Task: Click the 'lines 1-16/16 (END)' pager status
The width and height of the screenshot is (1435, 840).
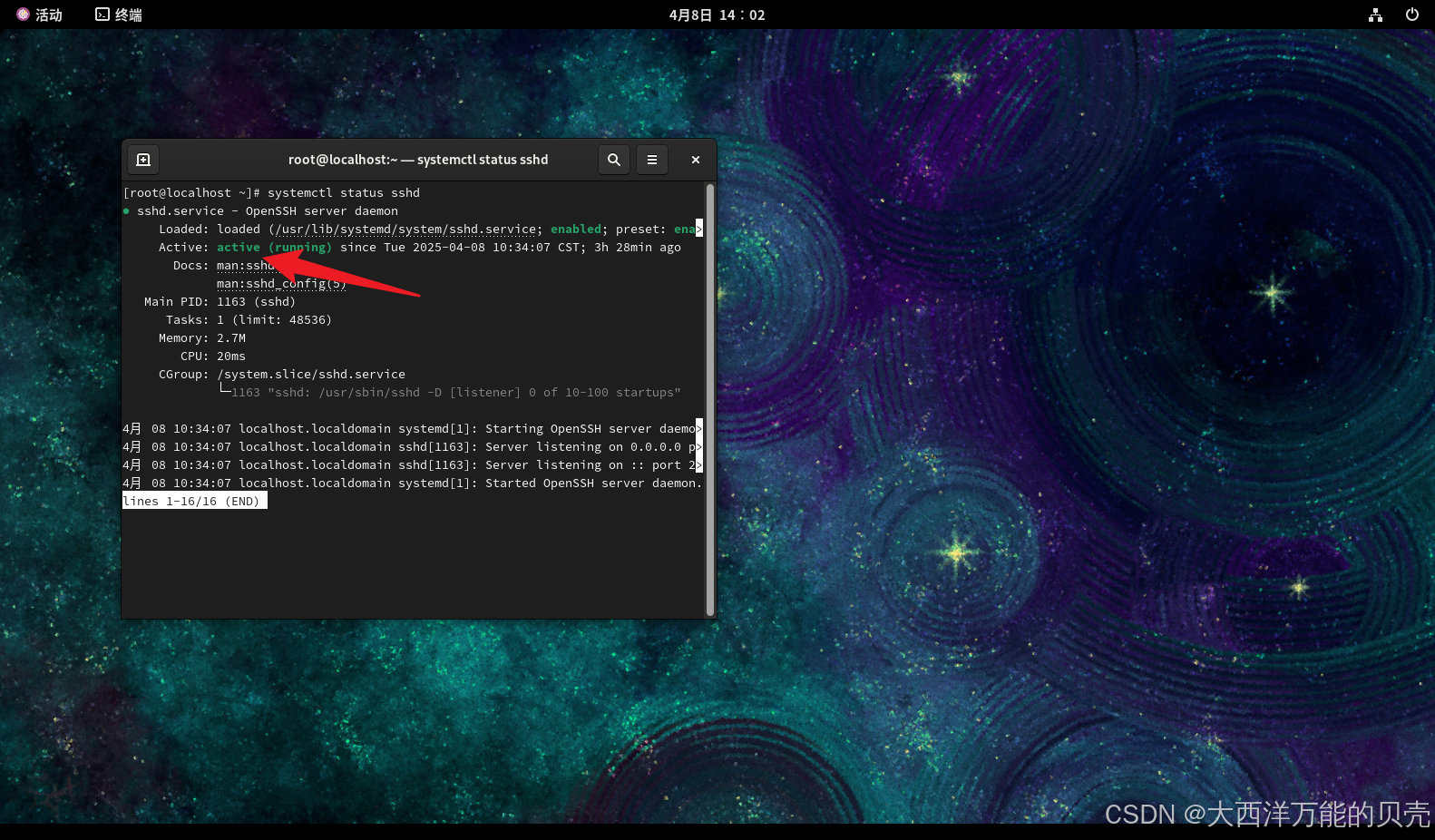Action: click(x=195, y=501)
